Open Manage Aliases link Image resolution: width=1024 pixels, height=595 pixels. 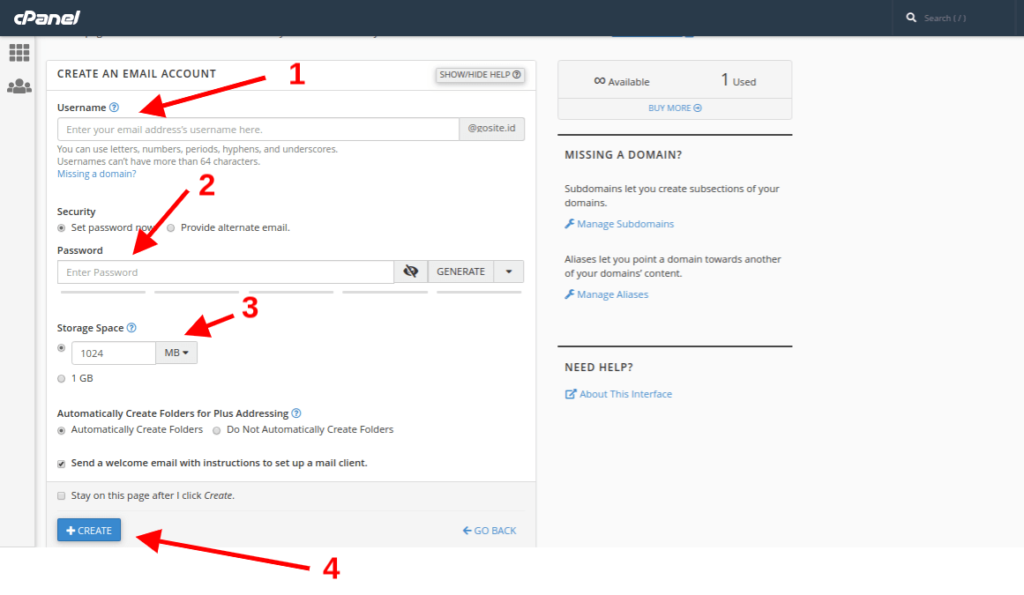tap(613, 295)
